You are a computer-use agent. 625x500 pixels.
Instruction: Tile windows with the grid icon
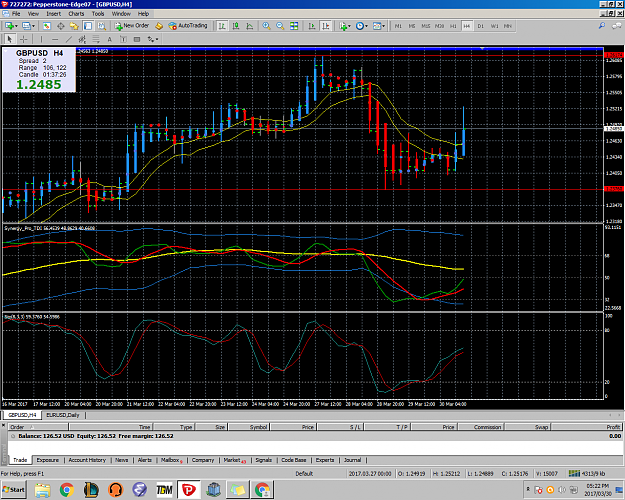294,26
